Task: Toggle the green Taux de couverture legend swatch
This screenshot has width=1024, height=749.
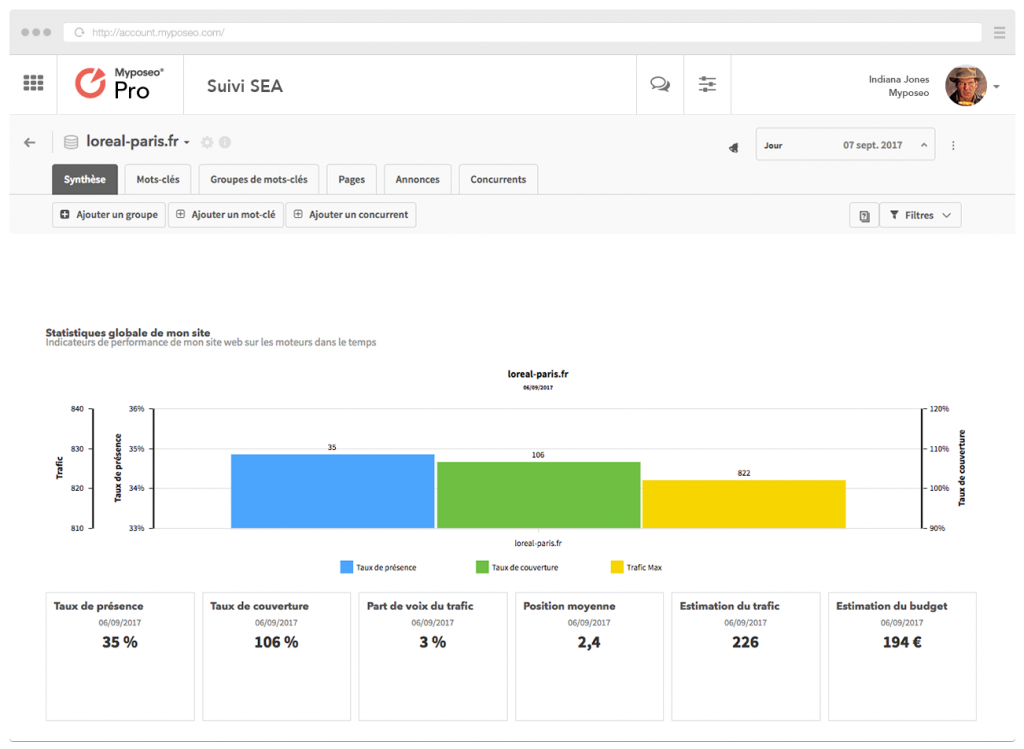Action: pos(483,567)
